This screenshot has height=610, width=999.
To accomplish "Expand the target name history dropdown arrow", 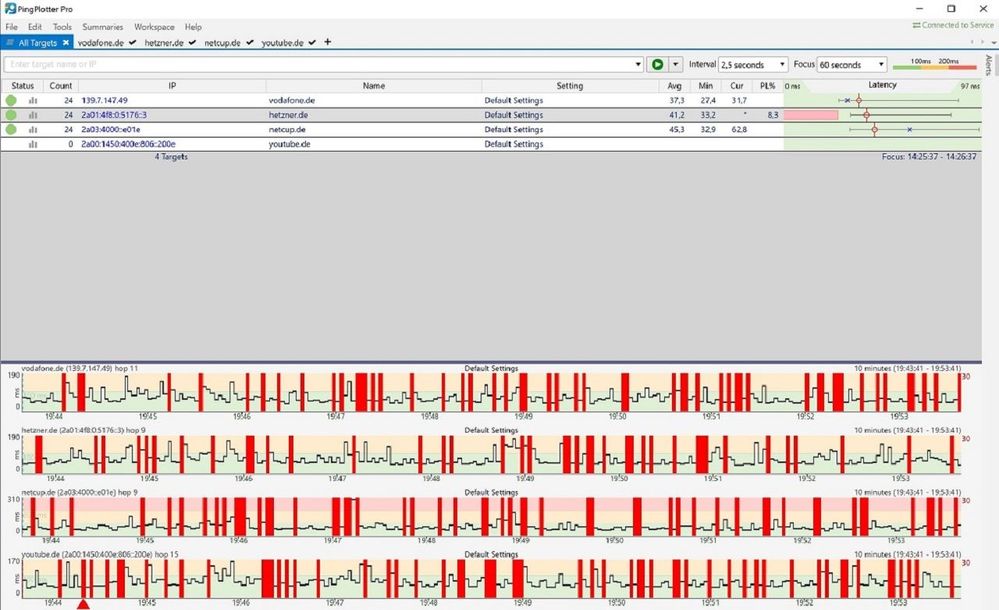I will pos(638,64).
